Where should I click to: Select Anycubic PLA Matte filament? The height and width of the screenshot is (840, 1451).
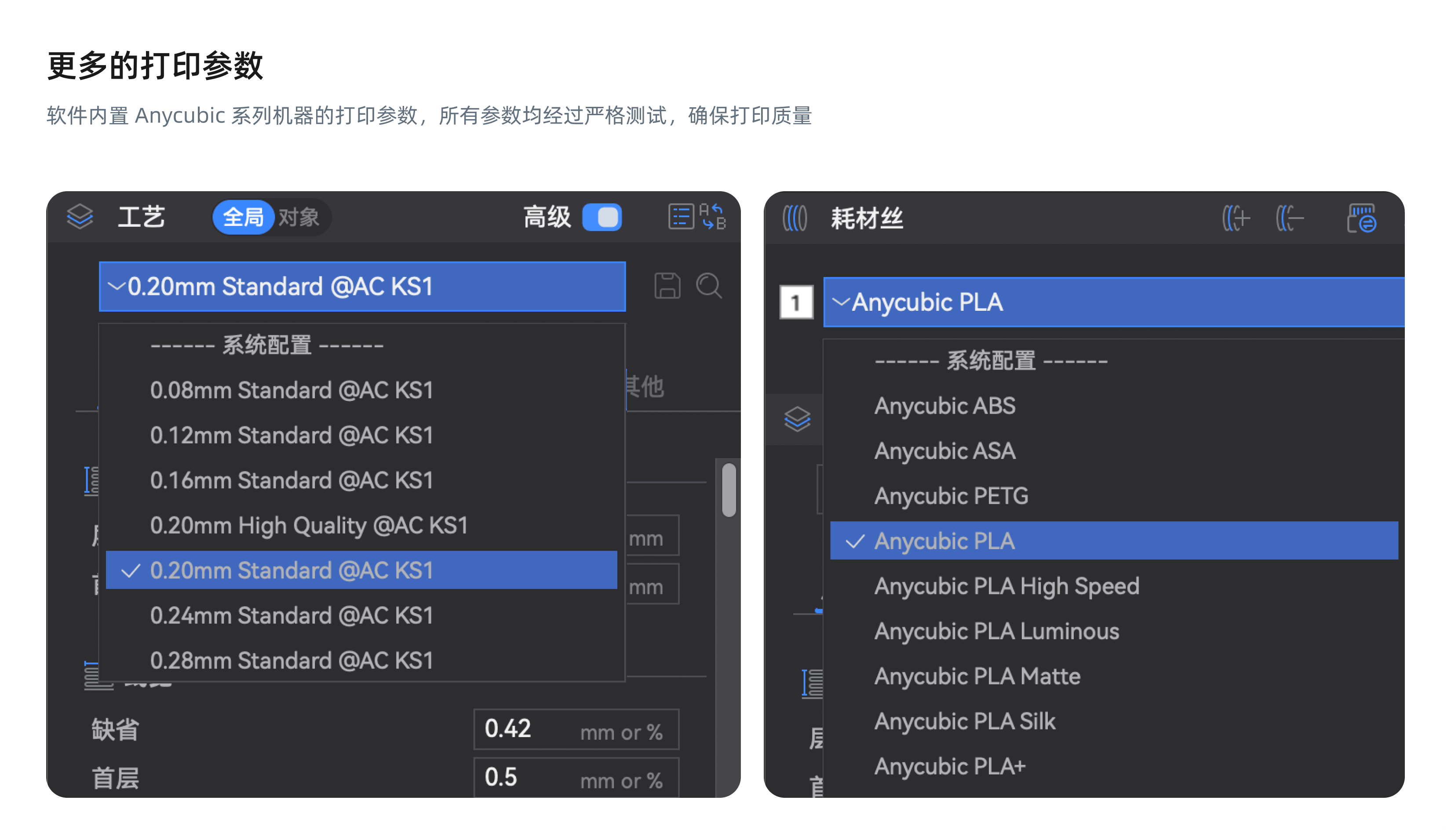(1114, 676)
